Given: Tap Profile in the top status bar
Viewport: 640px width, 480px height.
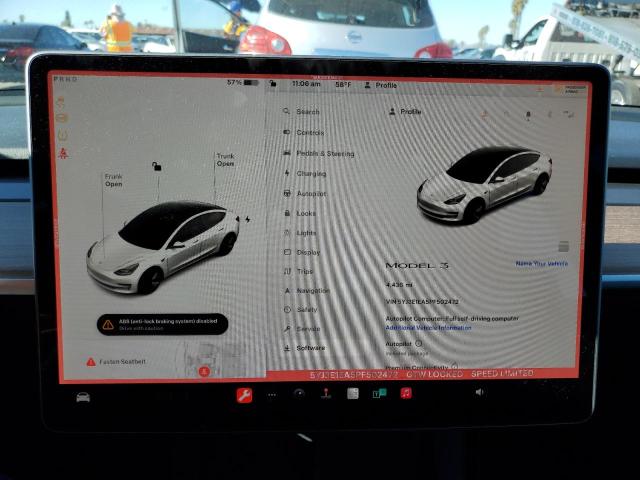Looking at the screenshot, I should pos(380,85).
